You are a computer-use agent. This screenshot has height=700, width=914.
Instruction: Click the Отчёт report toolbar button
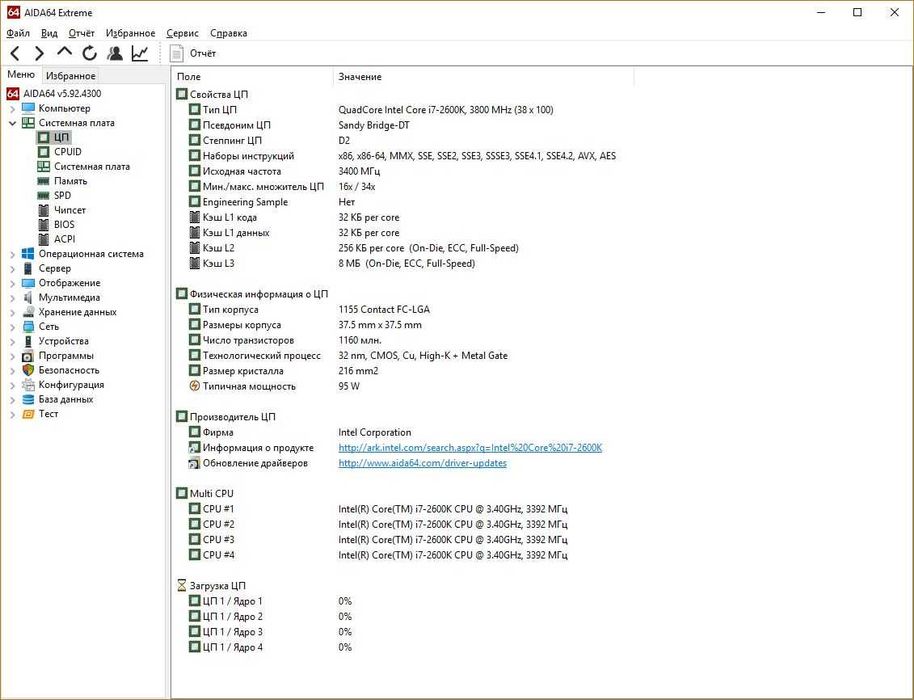[193, 54]
